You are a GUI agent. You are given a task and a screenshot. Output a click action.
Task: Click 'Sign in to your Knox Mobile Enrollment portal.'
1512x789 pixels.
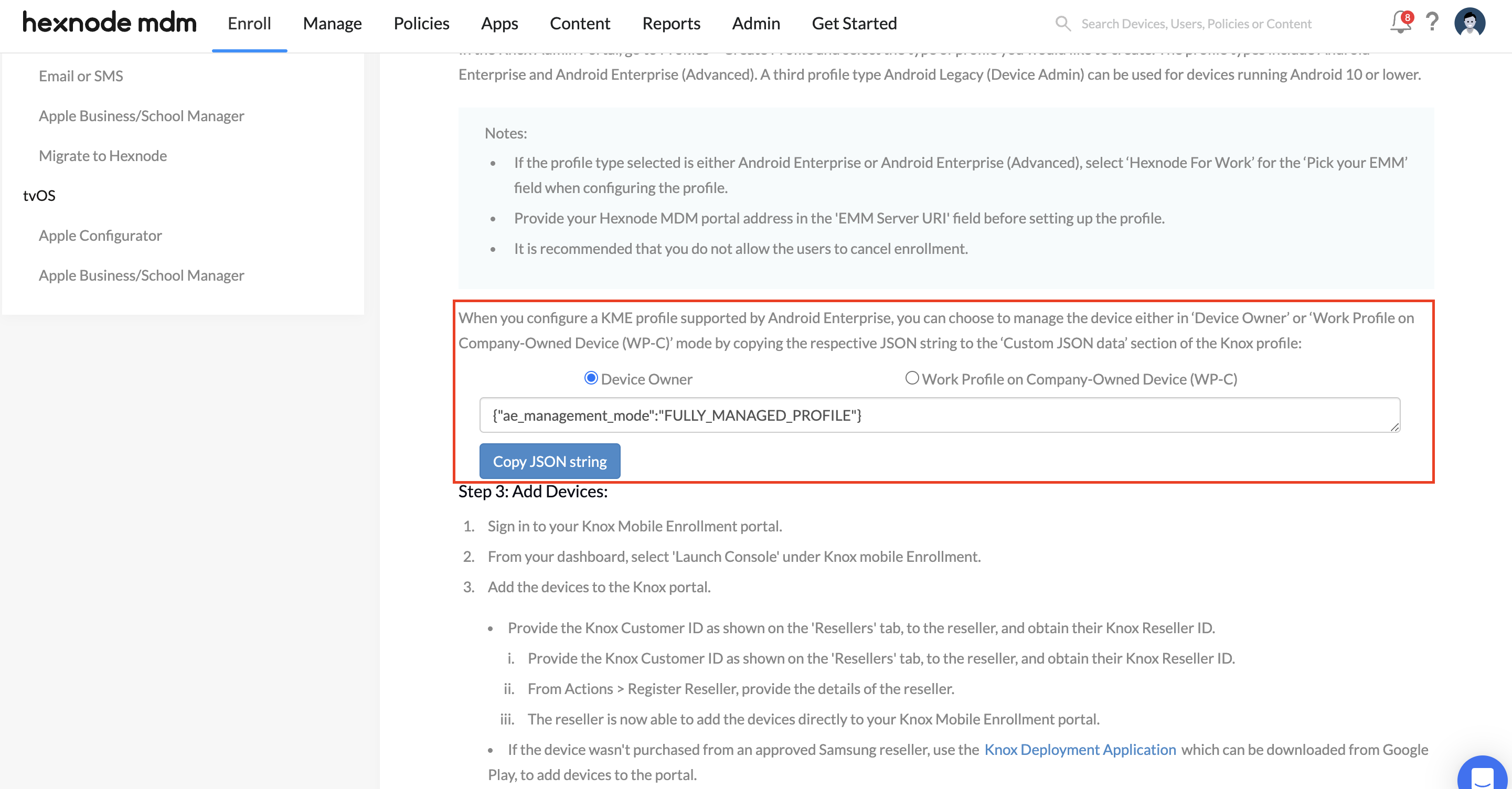pyautogui.click(x=635, y=527)
